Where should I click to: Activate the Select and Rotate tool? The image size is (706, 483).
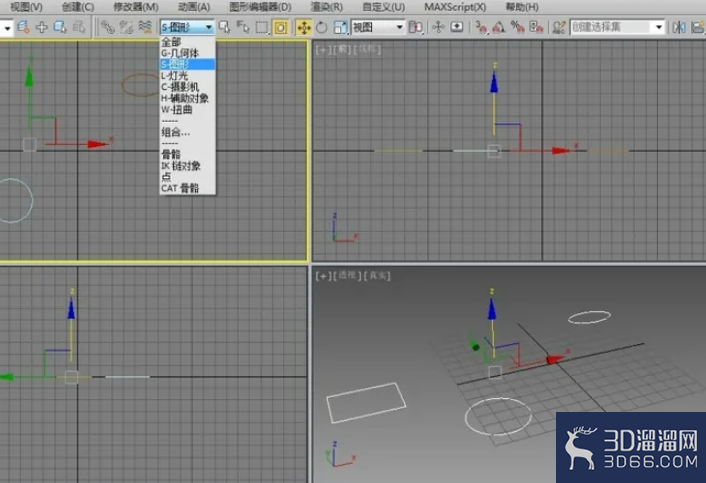coord(321,27)
